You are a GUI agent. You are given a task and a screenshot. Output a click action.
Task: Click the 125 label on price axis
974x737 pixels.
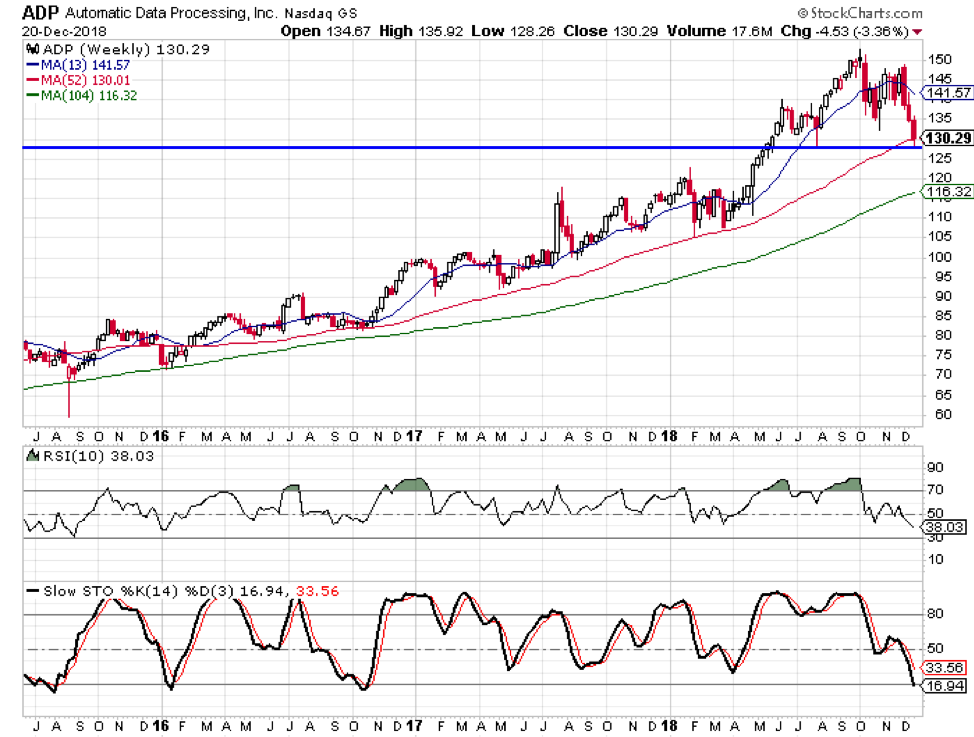point(939,158)
